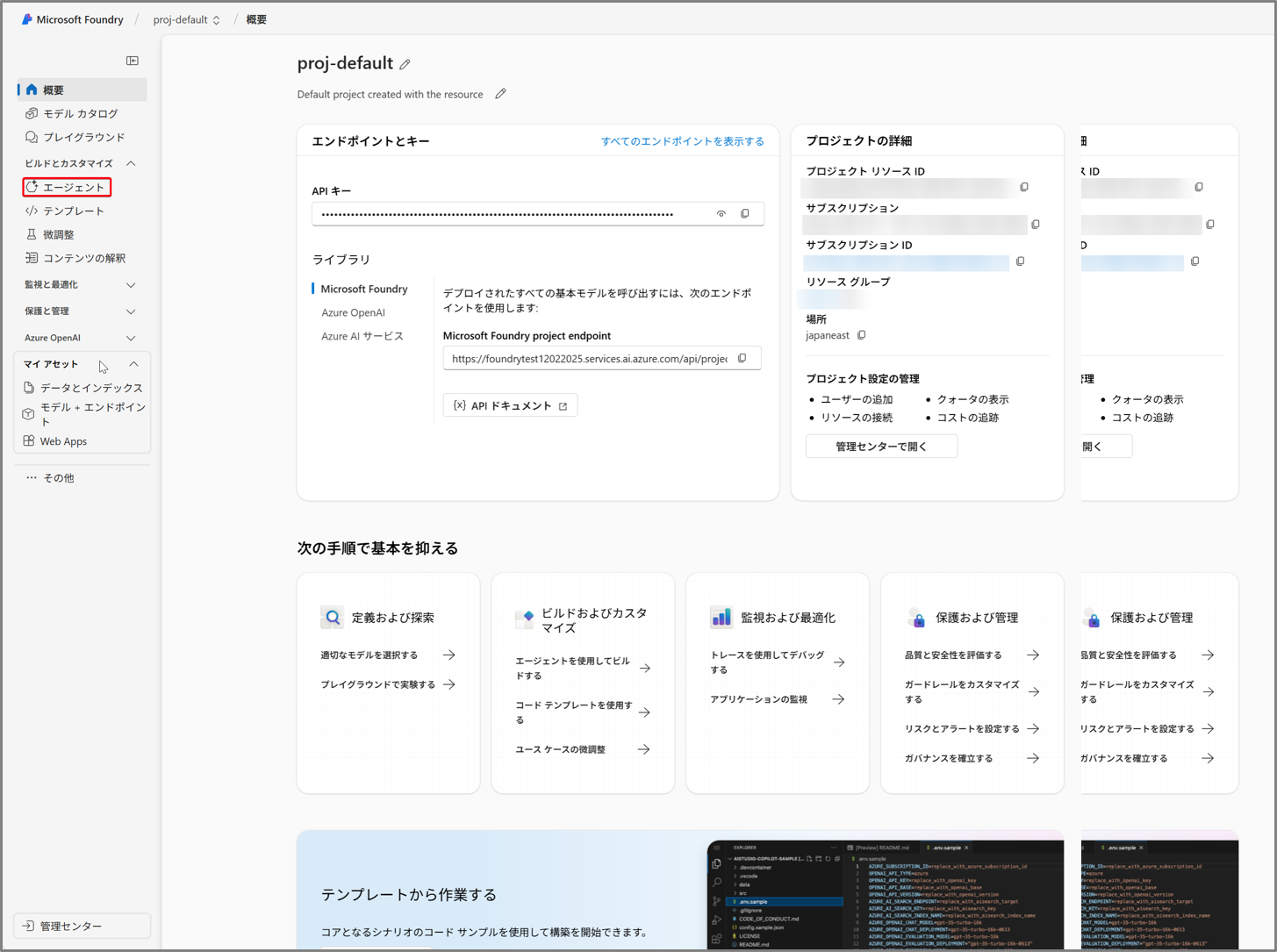Copy the Microsoft Foundry project endpoint
Image resolution: width=1277 pixels, height=952 pixels.
tap(743, 358)
